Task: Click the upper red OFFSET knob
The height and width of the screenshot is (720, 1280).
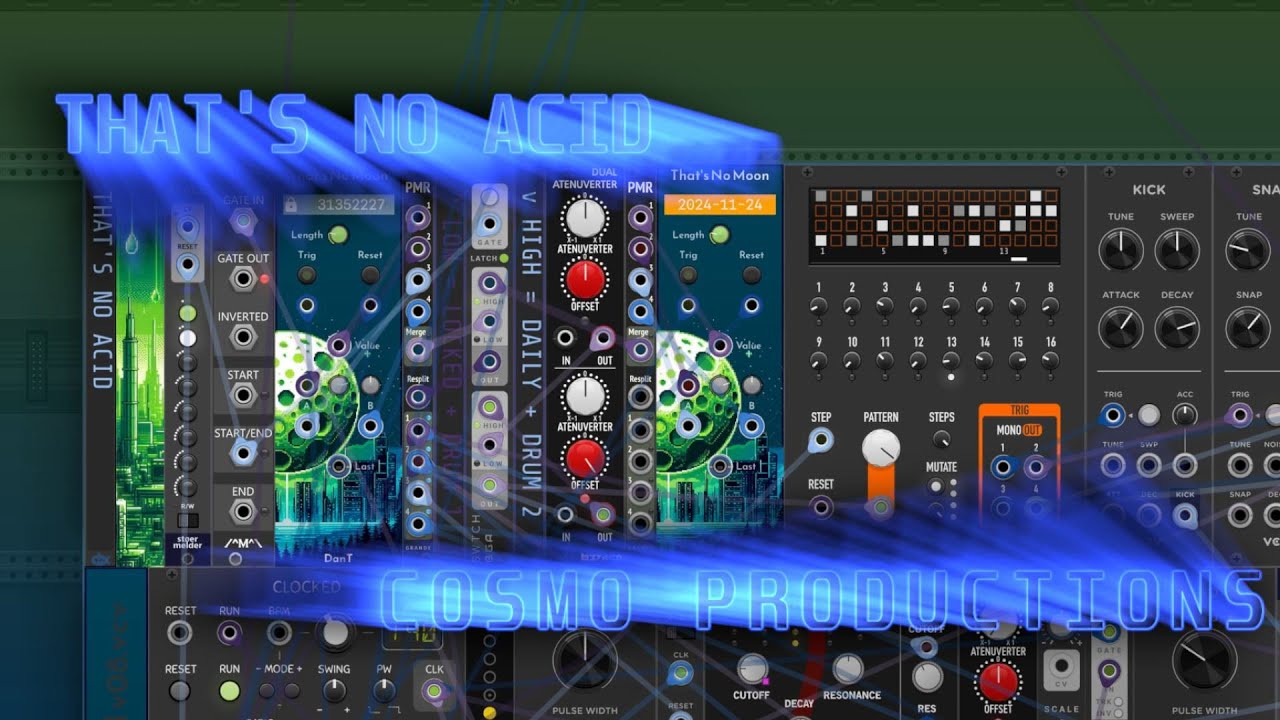Action: point(585,281)
